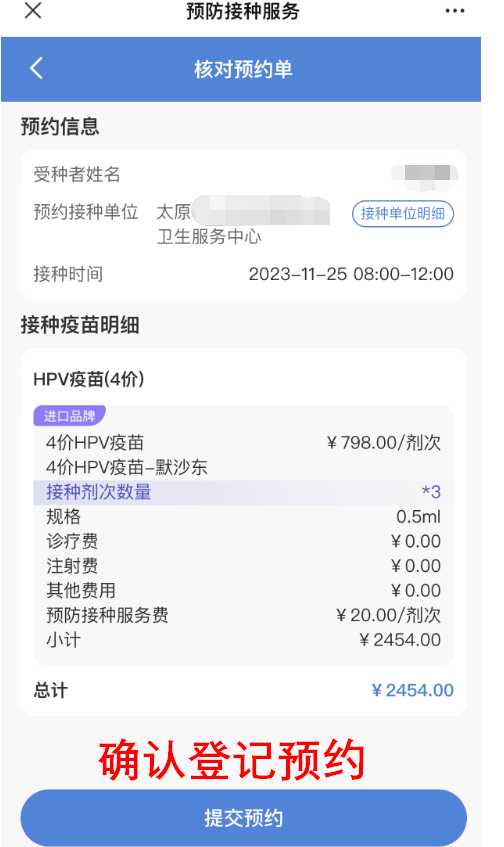Viewport: 504px width, 847px height.
Task: Click the 预防接种服务 page title
Action: [243, 11]
